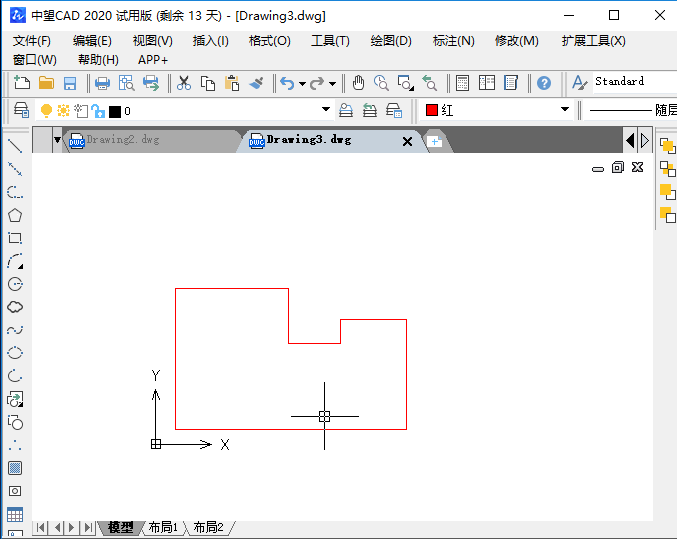This screenshot has height=539, width=677.
Task: Select the Revision Cloud tool
Action: click(x=15, y=307)
